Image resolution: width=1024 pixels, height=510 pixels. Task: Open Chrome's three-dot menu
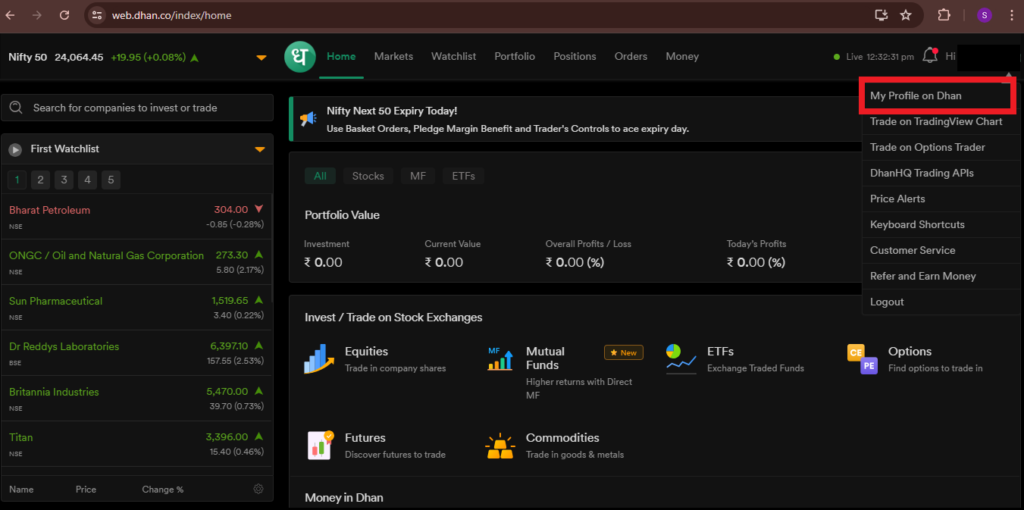(1010, 15)
